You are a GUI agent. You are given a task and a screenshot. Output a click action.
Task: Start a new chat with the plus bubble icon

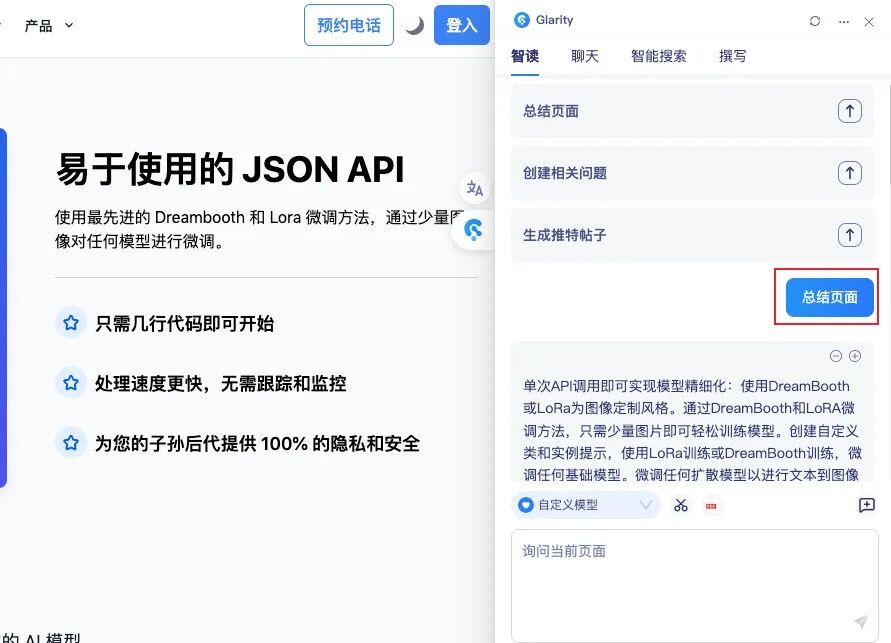tap(866, 505)
